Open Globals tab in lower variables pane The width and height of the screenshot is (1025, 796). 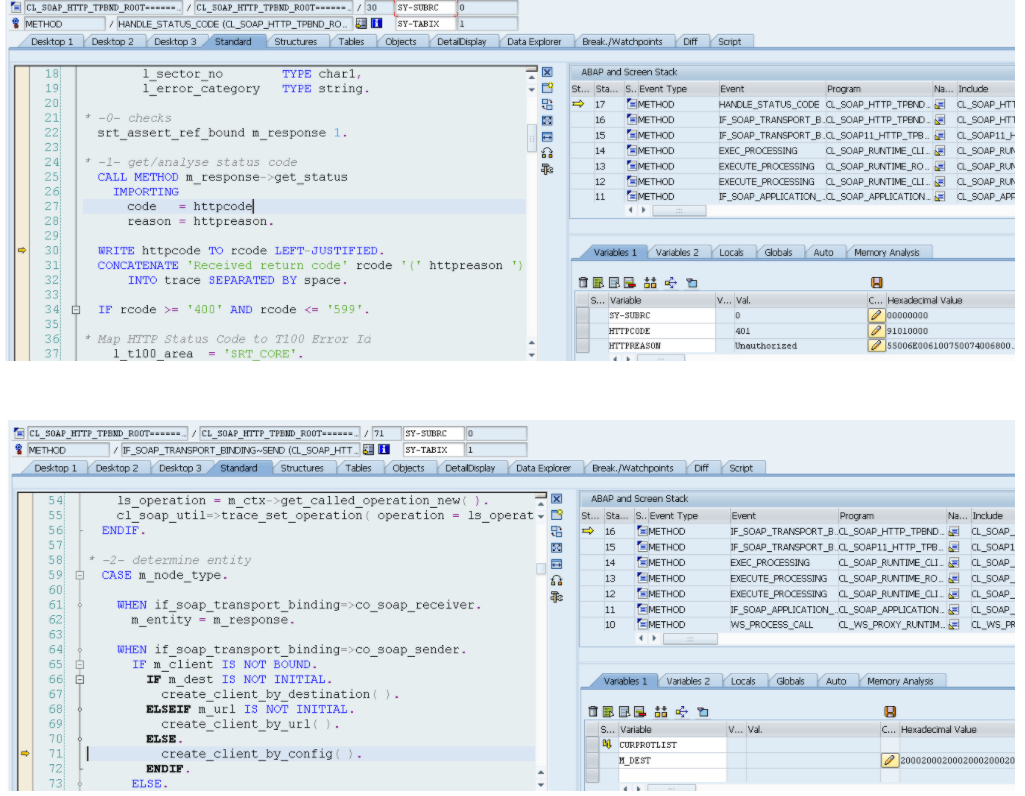[x=790, y=681]
